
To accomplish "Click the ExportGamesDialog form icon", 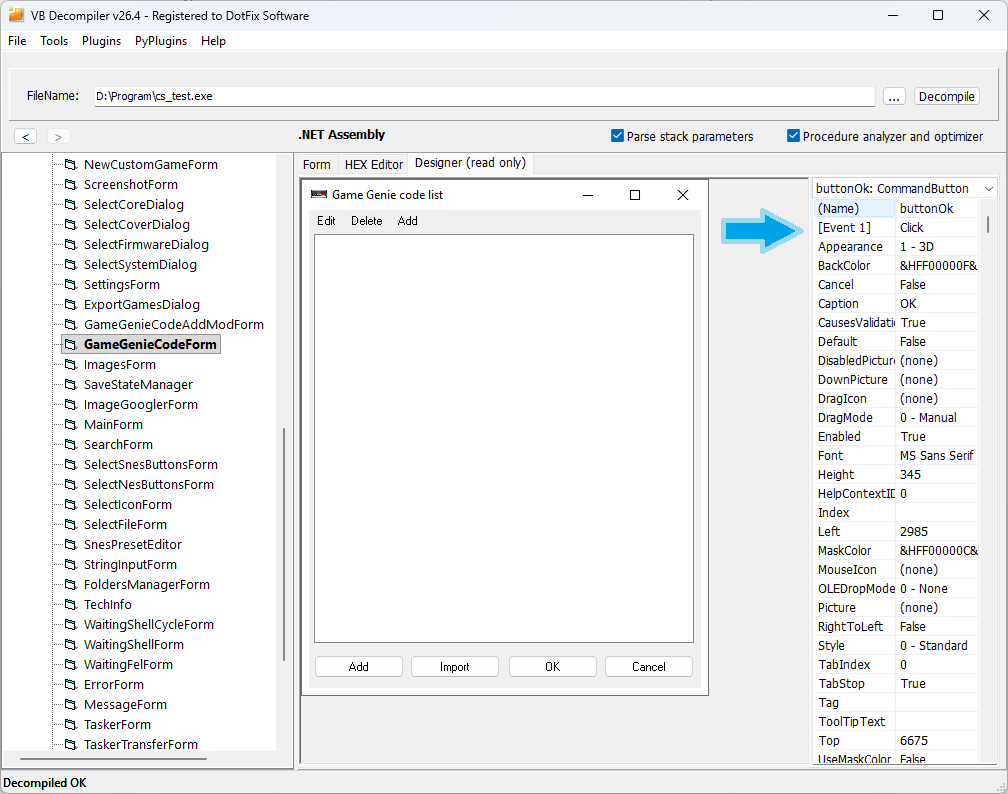I will 71,304.
